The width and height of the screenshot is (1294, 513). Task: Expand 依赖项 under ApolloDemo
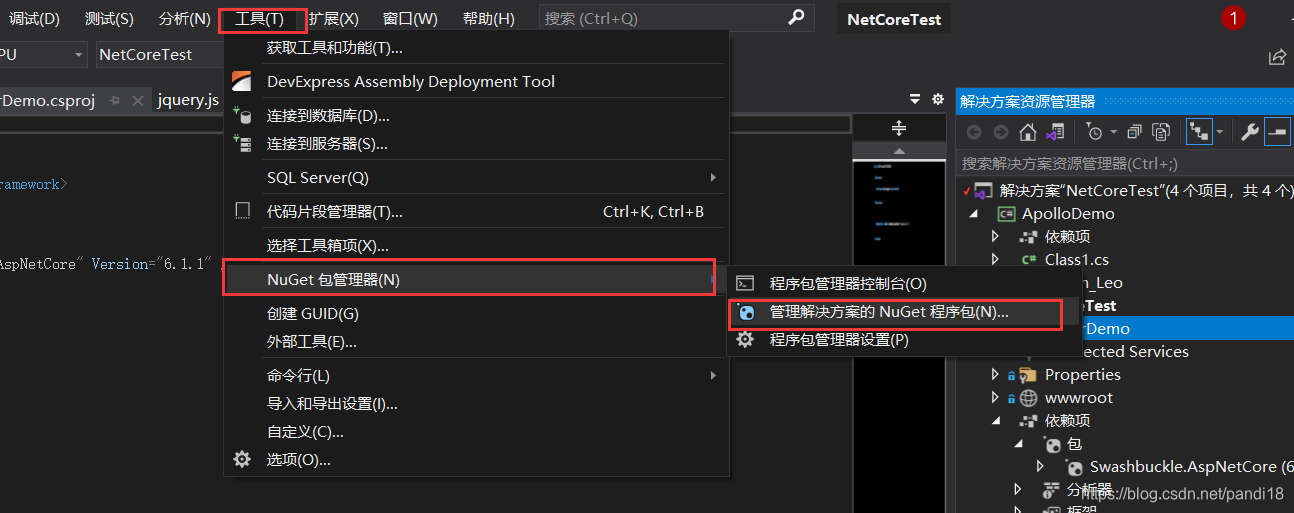[995, 237]
